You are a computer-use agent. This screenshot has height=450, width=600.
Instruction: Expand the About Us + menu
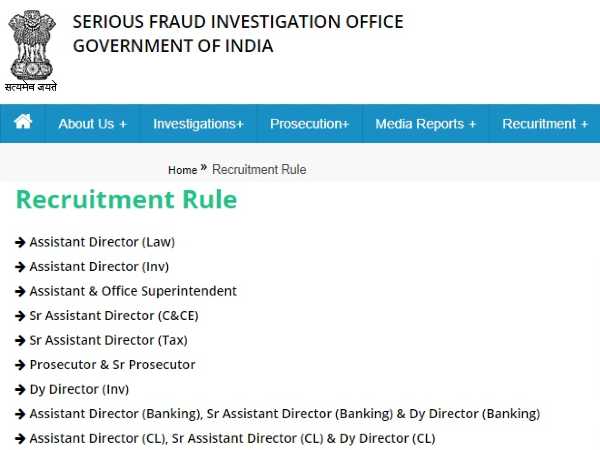point(92,124)
